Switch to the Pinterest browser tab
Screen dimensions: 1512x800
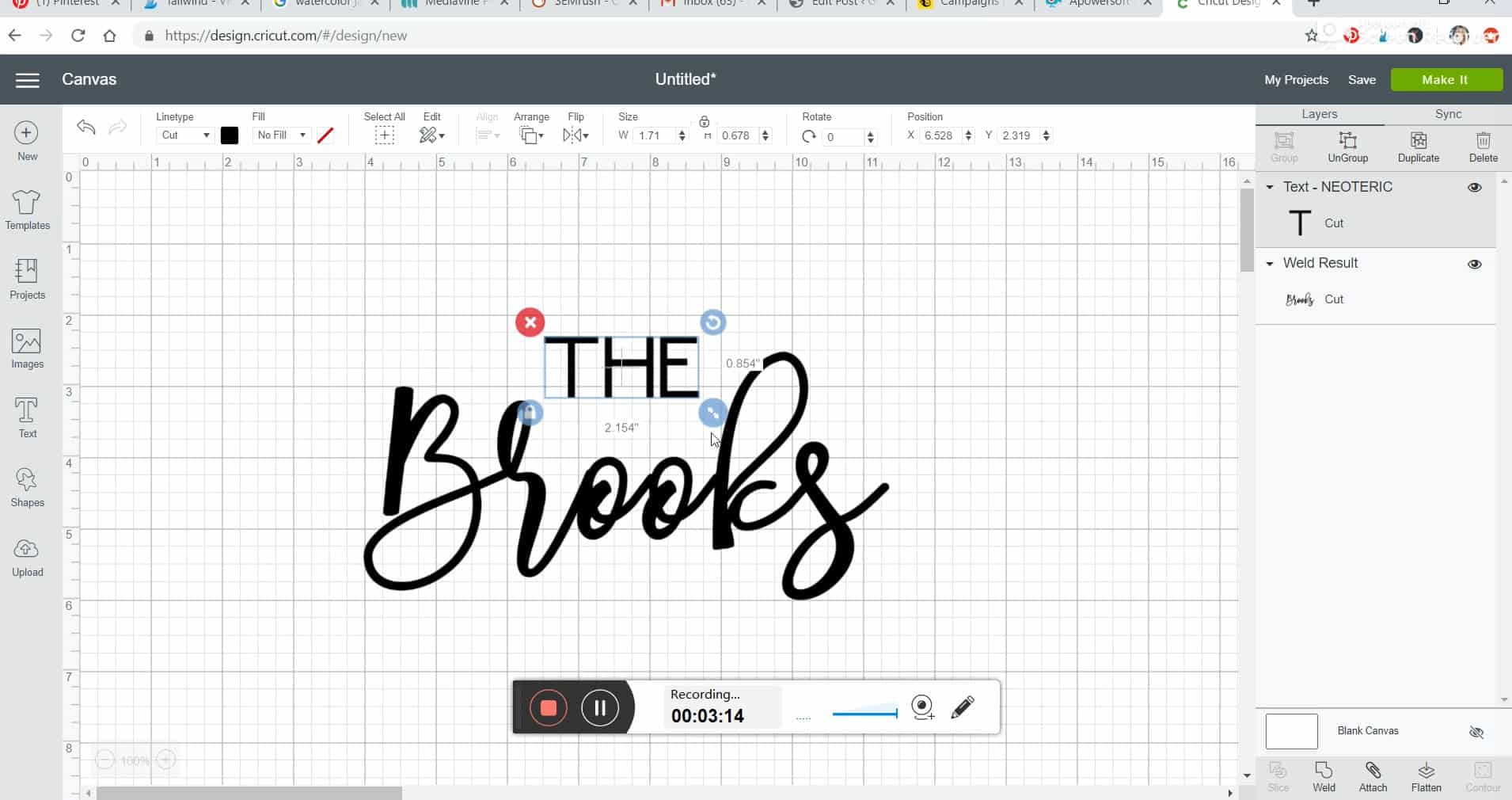[x=65, y=4]
